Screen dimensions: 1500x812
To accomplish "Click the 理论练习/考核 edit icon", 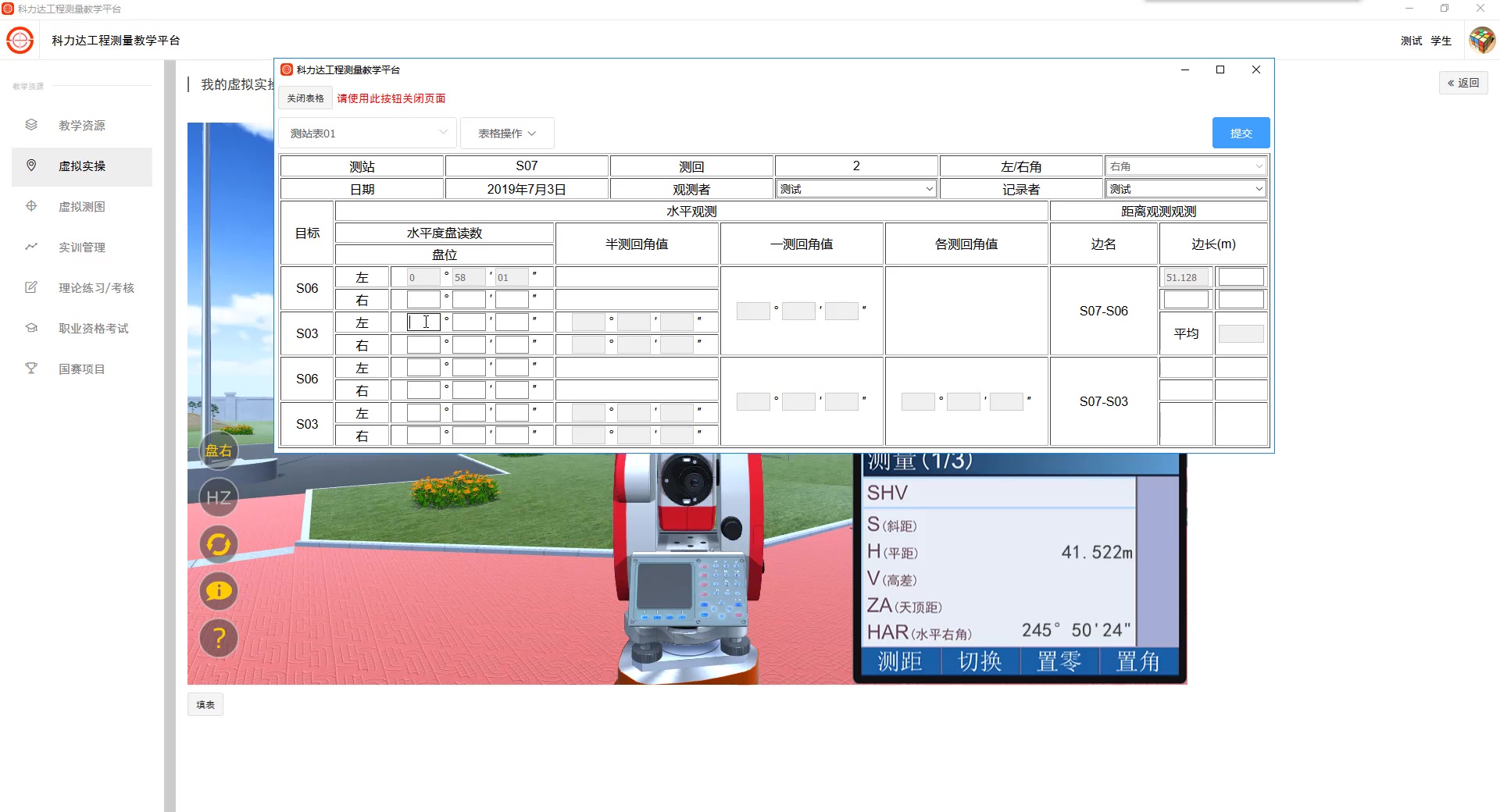I will [x=31, y=287].
